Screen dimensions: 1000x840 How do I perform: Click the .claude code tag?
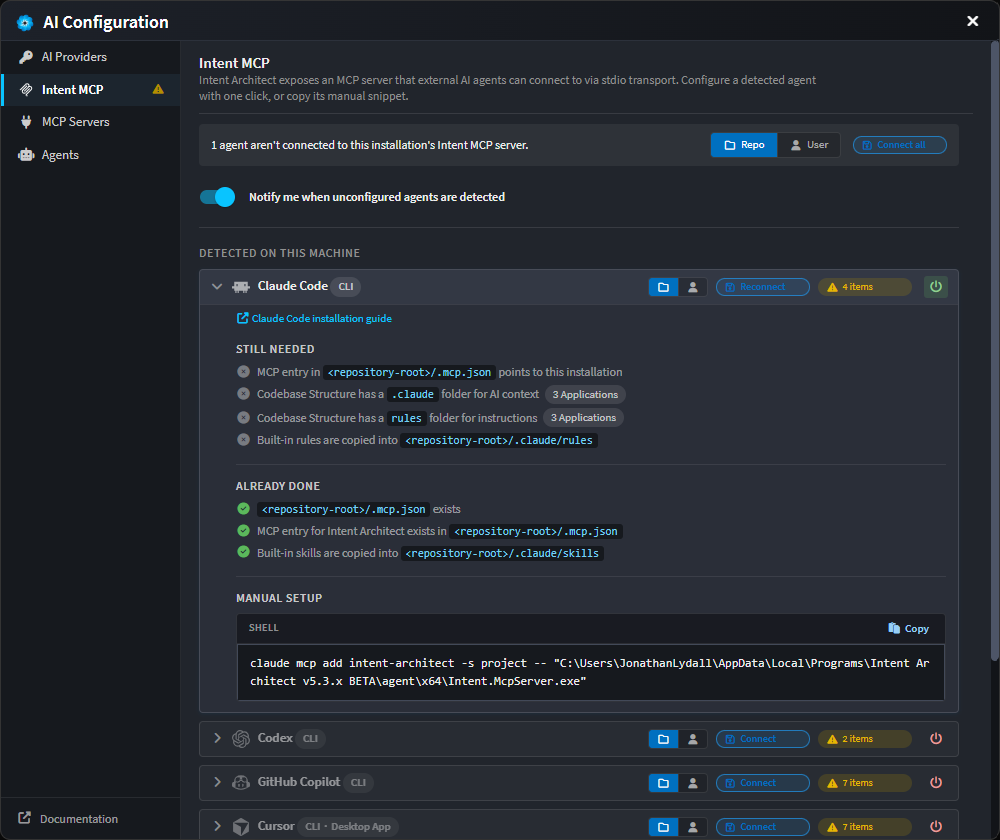(x=413, y=395)
